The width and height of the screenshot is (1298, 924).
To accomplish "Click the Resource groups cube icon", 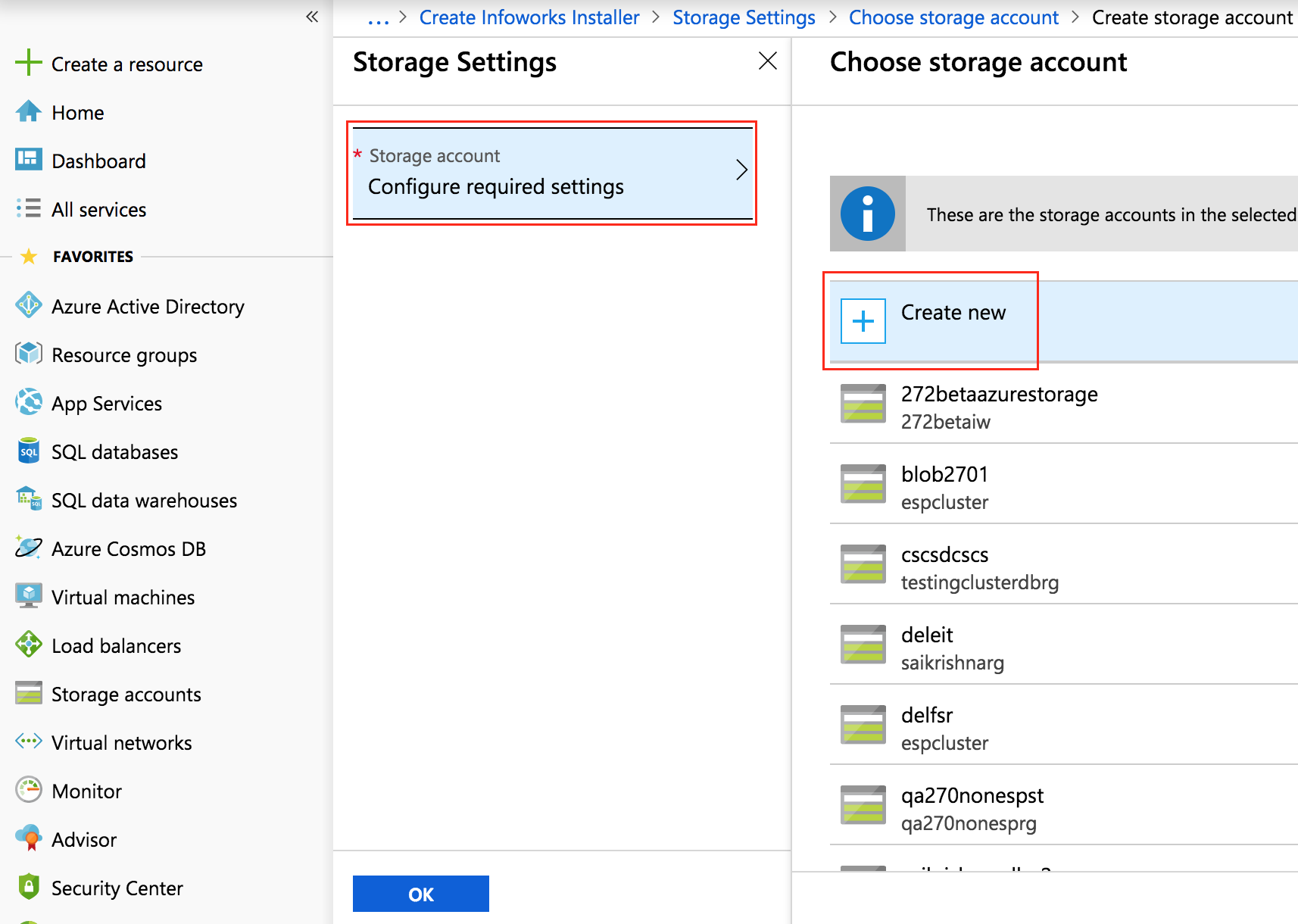I will [x=29, y=354].
